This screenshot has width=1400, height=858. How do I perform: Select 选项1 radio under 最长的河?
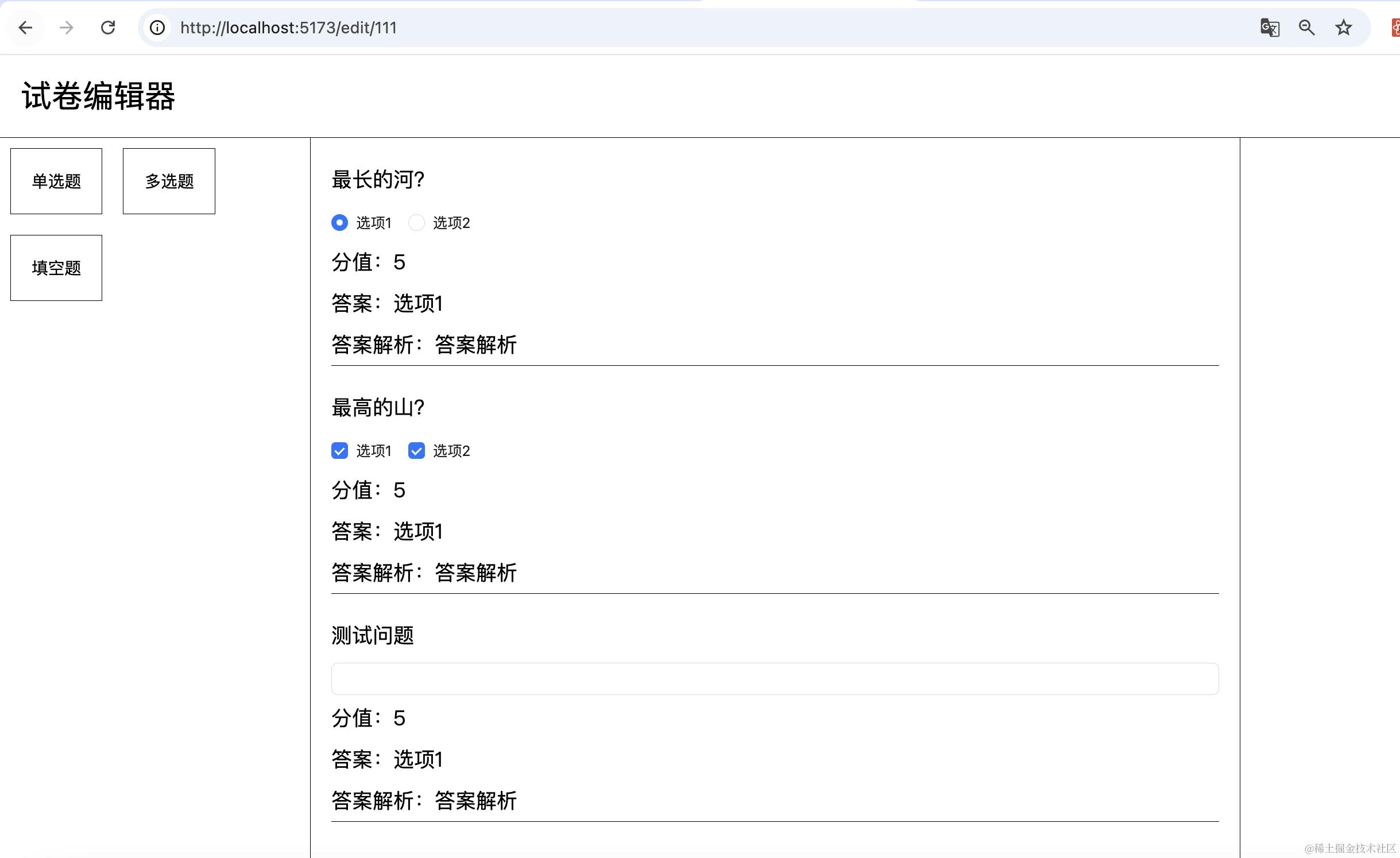339,223
